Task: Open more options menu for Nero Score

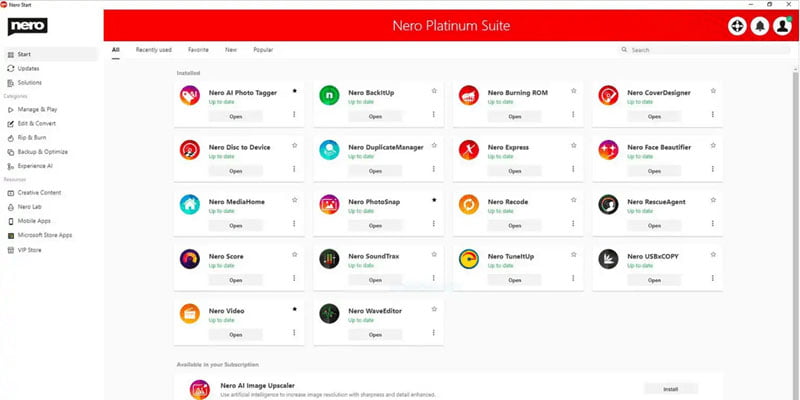Action: point(294,278)
